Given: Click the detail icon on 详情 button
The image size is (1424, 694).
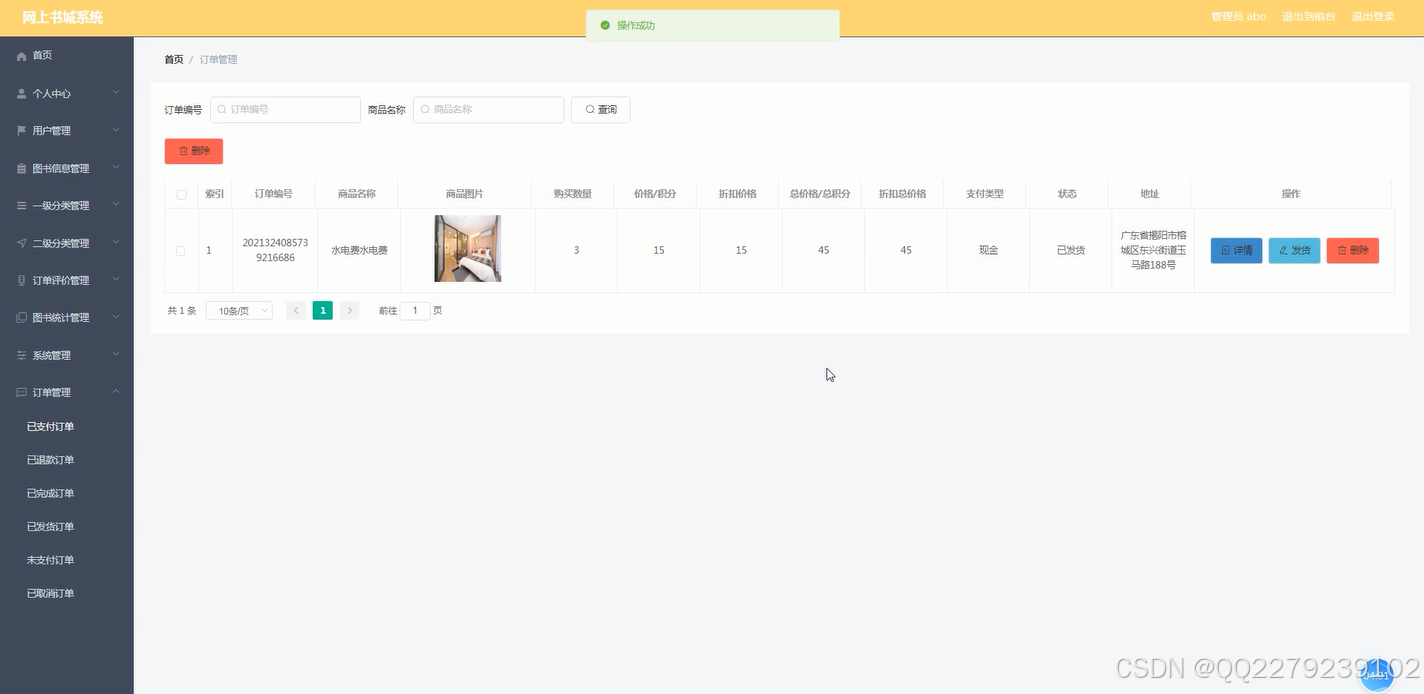Looking at the screenshot, I should tap(1224, 250).
